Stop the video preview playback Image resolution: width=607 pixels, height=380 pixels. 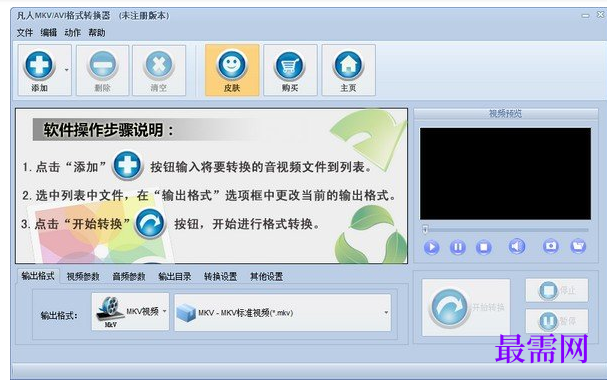tap(484, 247)
